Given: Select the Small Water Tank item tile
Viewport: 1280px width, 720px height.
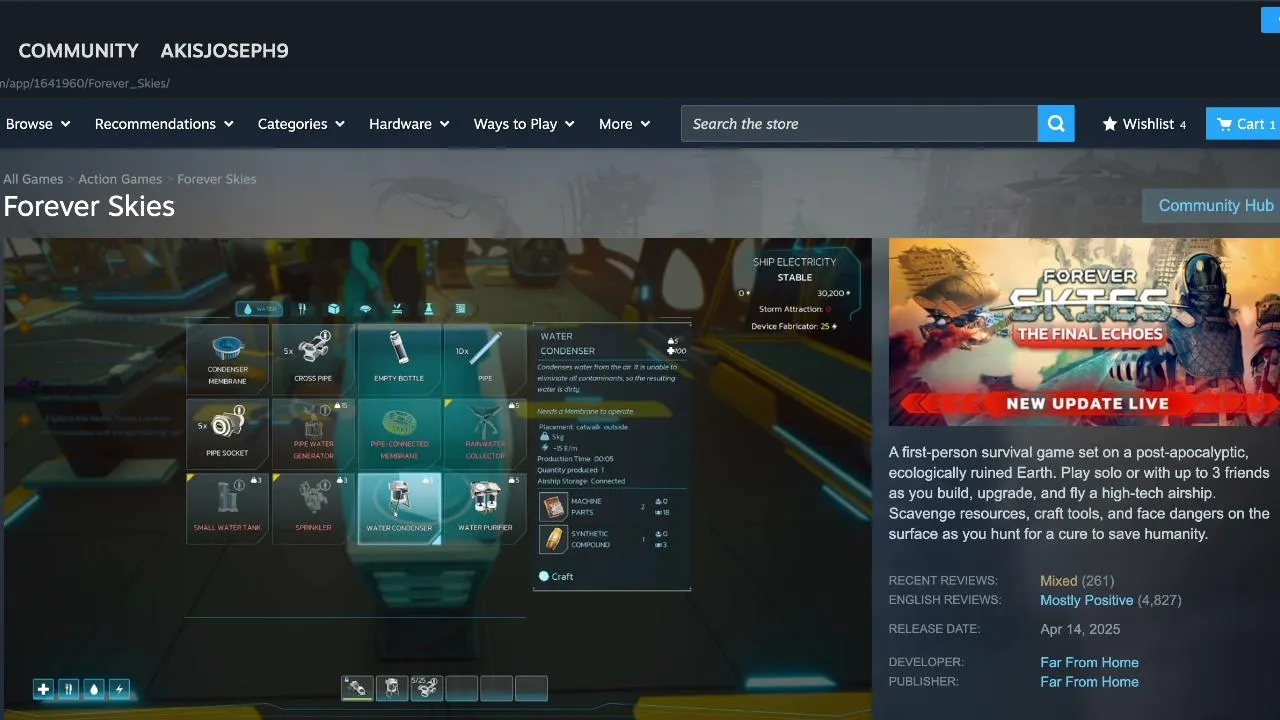Looking at the screenshot, I should (x=228, y=509).
